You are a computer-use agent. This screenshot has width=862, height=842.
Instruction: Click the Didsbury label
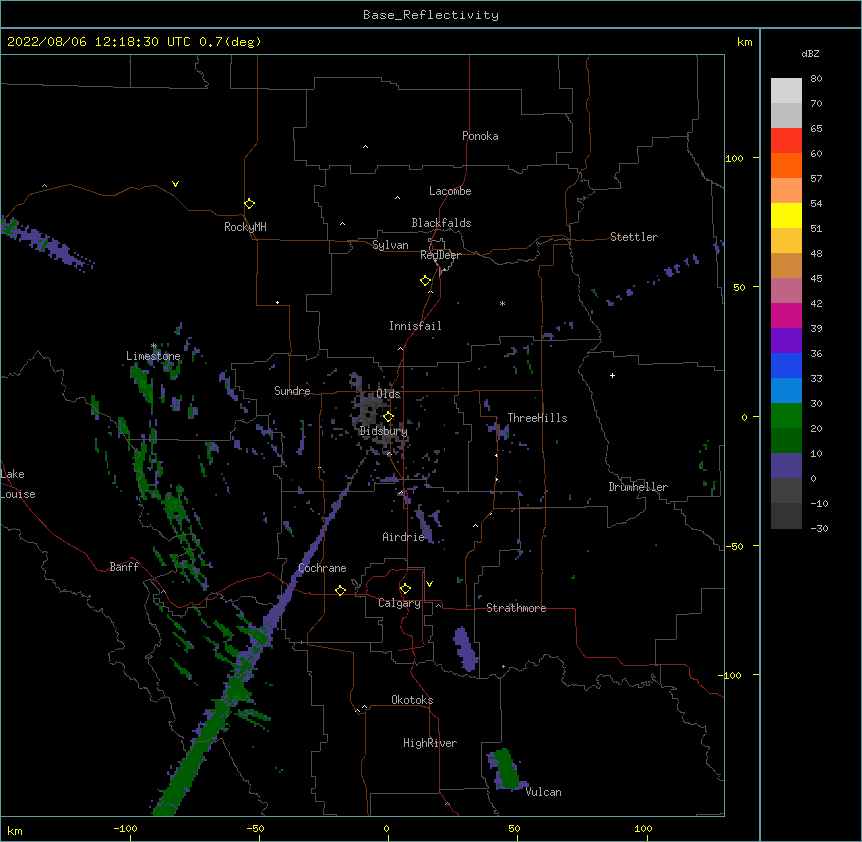[x=384, y=431]
